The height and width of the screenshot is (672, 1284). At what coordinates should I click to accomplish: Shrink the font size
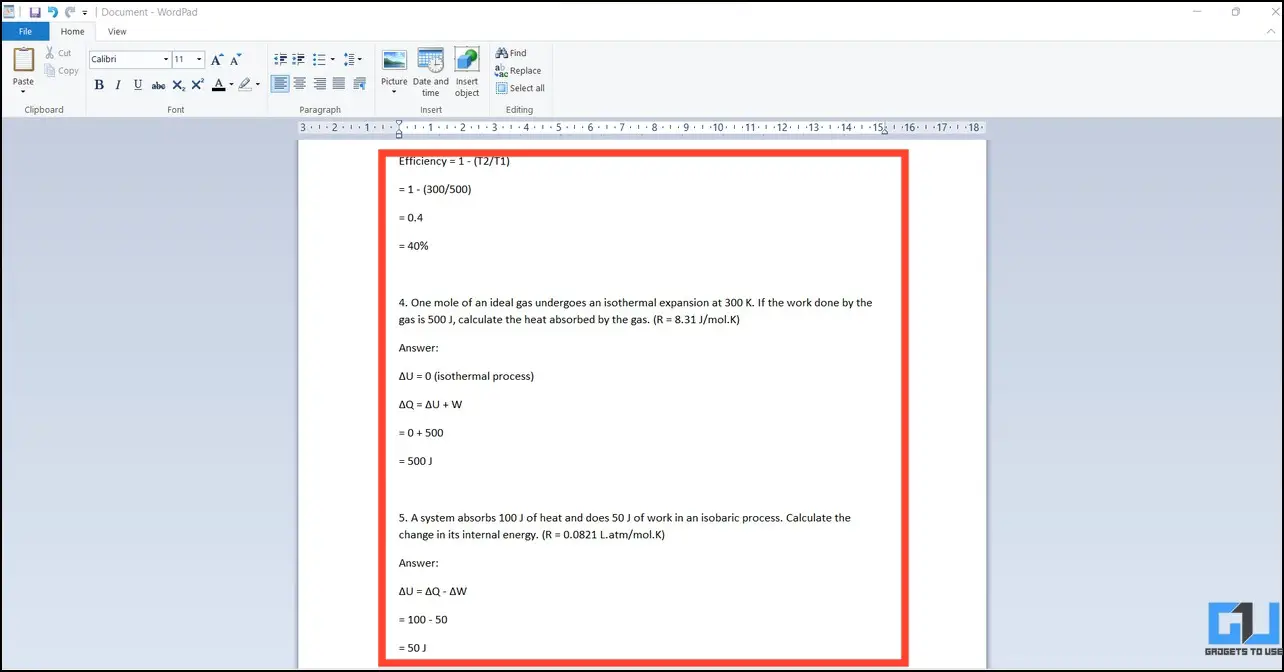click(x=236, y=60)
